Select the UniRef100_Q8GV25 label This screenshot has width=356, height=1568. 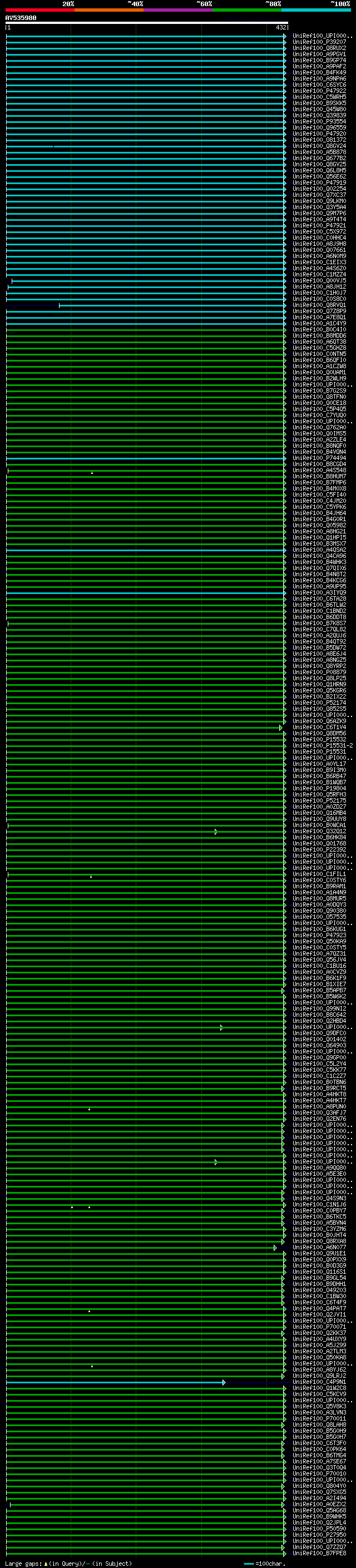click(319, 164)
